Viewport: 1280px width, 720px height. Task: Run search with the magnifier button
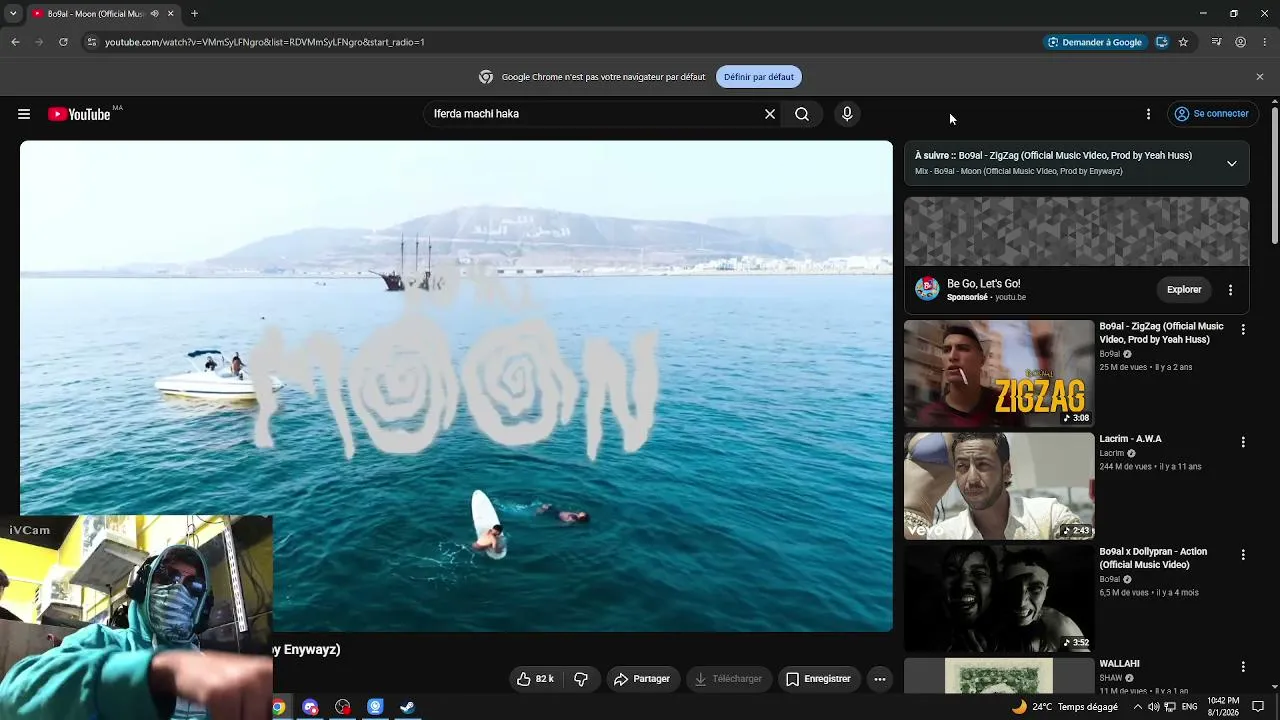tap(802, 114)
